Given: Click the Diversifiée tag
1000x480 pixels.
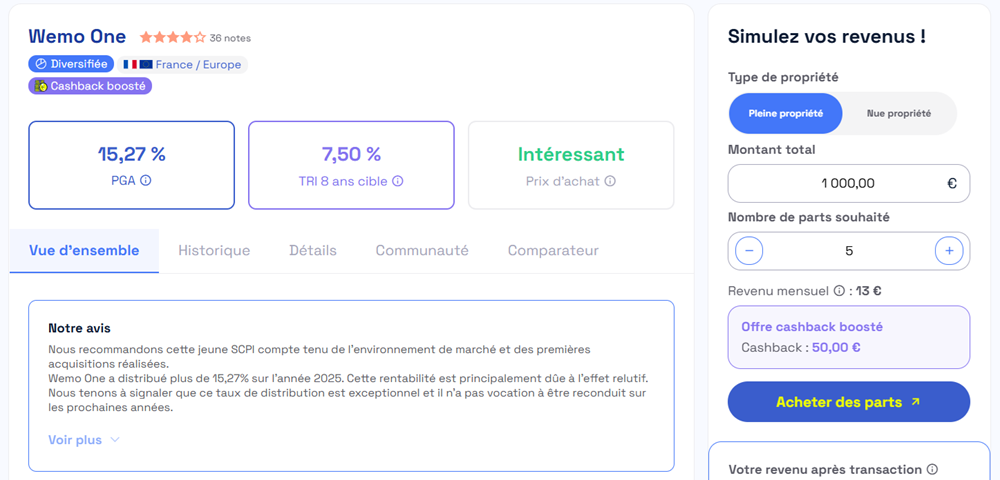Looking at the screenshot, I should pyautogui.click(x=71, y=64).
